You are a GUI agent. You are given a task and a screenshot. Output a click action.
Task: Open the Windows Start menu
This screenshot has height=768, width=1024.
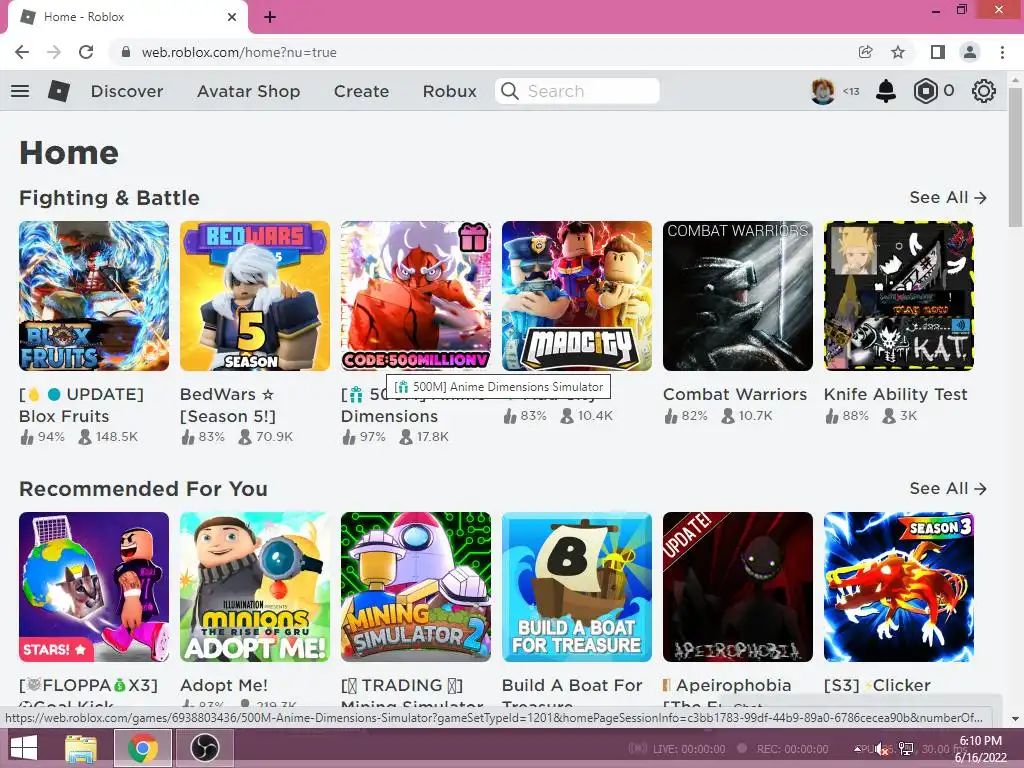[24, 748]
